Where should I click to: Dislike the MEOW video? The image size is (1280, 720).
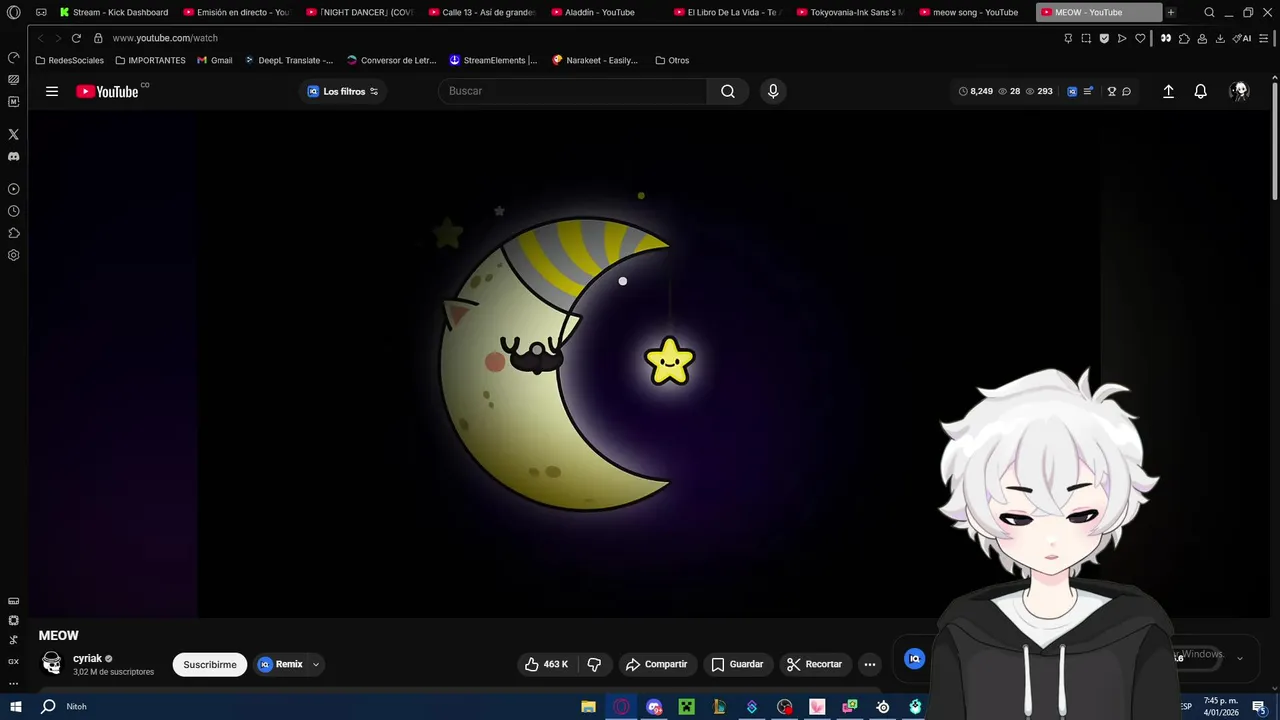[x=594, y=664]
